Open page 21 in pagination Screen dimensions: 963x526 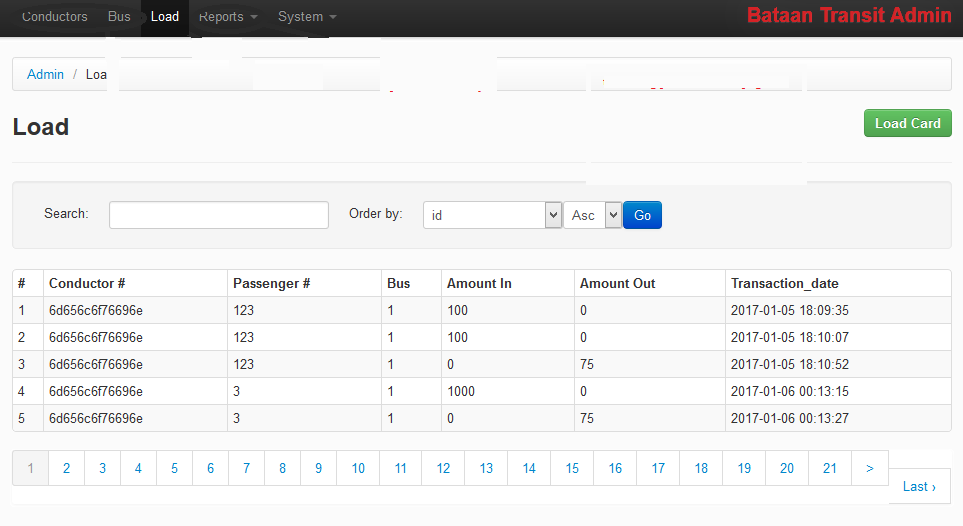pyautogui.click(x=830, y=468)
